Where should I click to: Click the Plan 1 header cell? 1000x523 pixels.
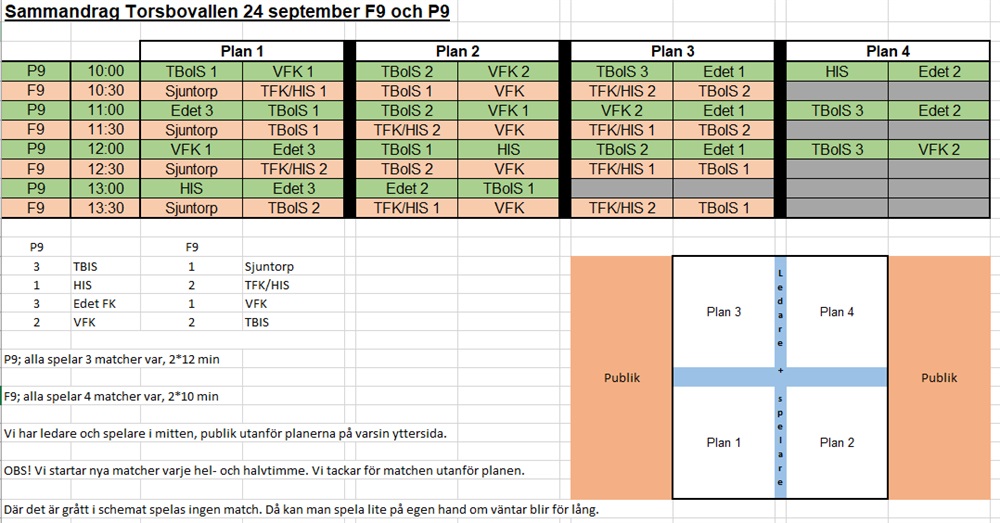pos(242,51)
